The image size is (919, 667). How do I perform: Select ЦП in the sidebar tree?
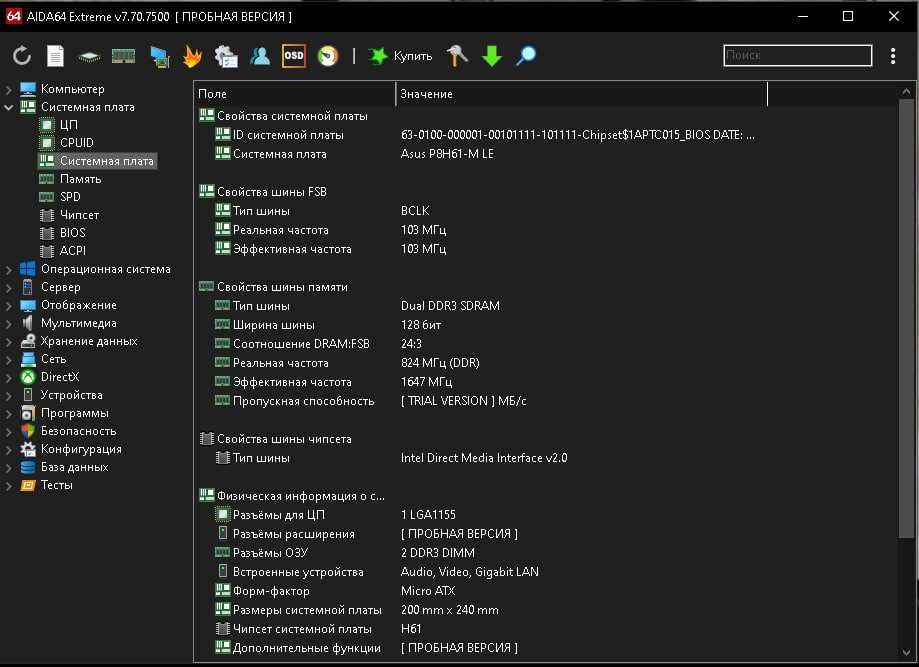click(x=69, y=125)
